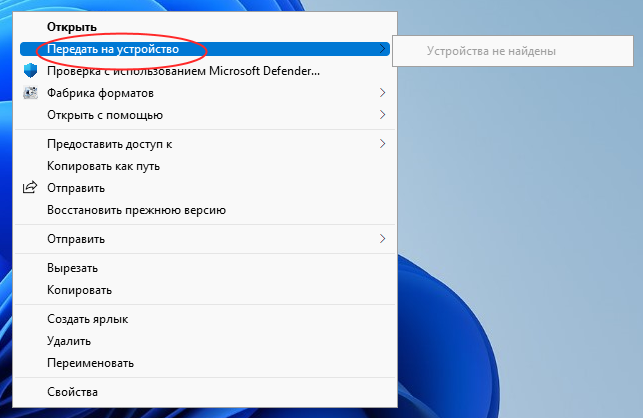Screen dimensions: 643x418
Task: Click Копировать in the context menu
Action: (x=205, y=290)
